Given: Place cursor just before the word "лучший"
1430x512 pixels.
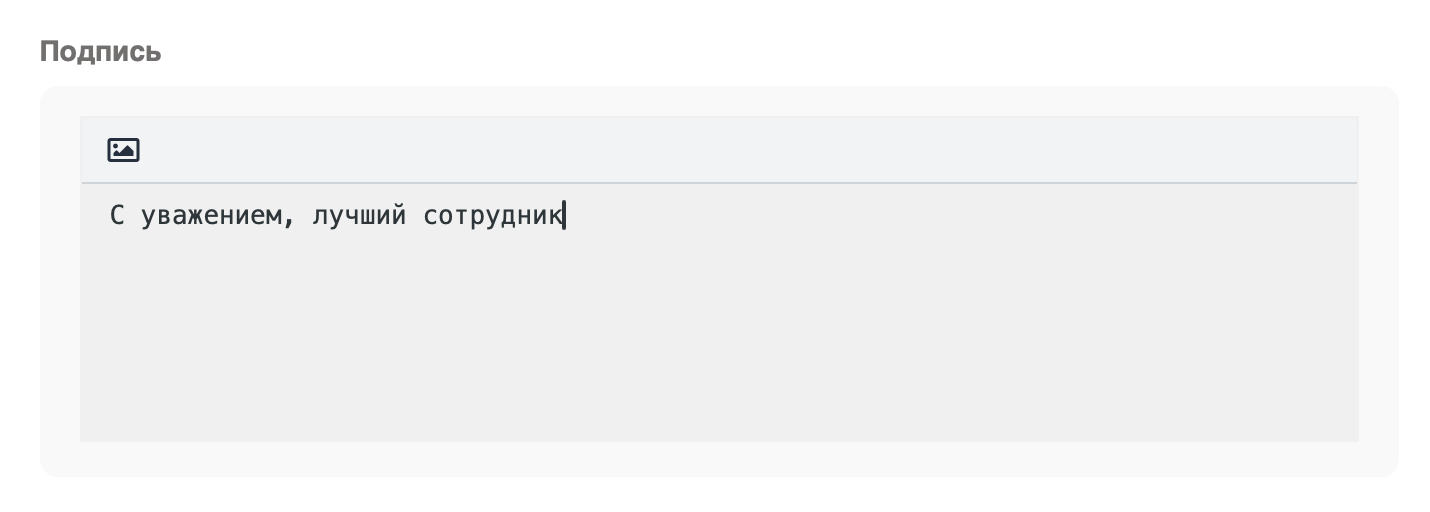Looking at the screenshot, I should click(312, 216).
